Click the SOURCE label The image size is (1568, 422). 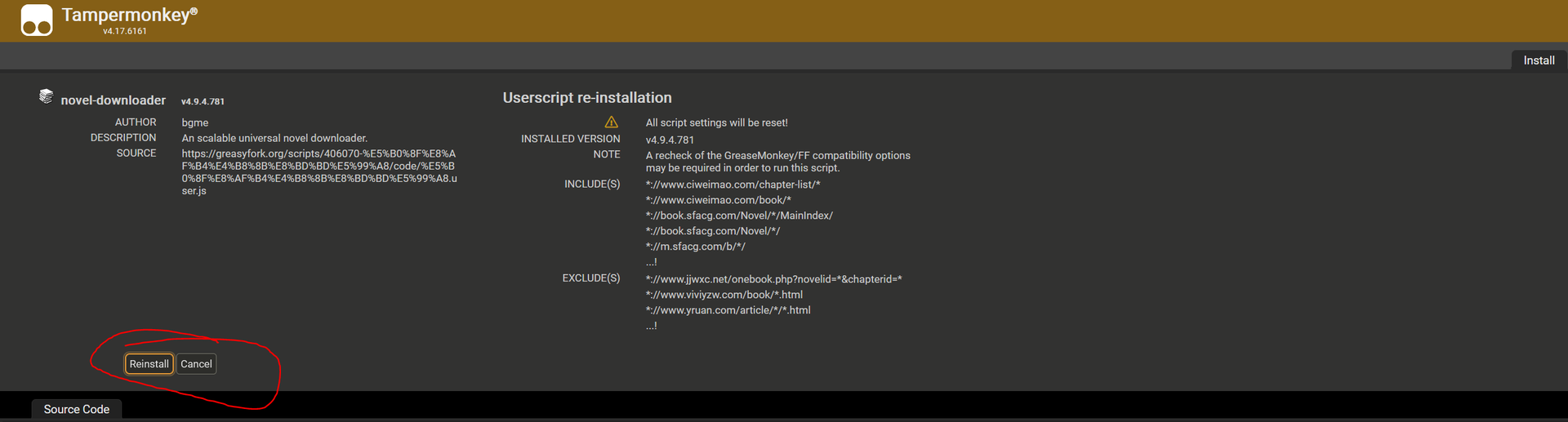136,153
